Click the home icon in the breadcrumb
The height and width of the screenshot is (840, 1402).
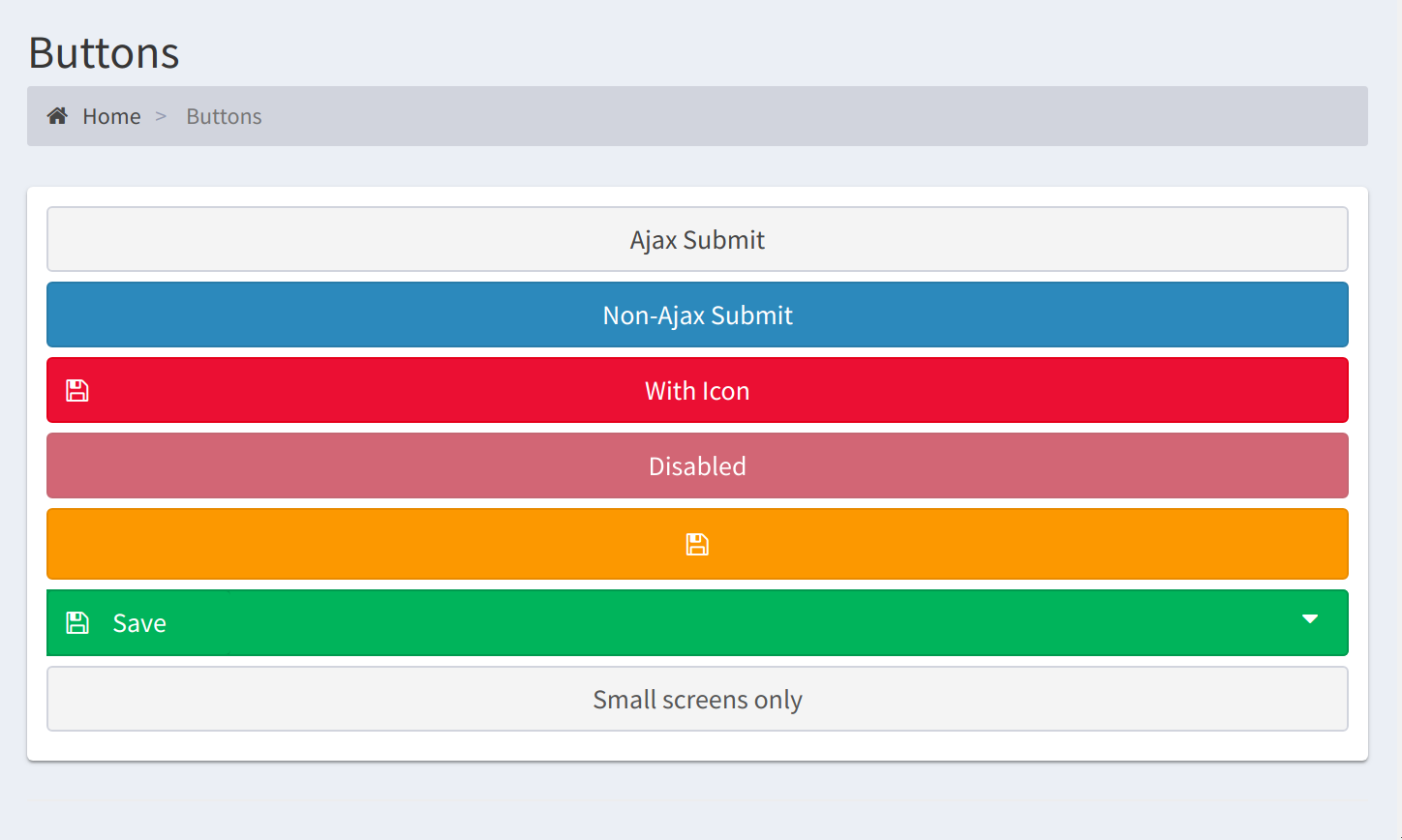pyautogui.click(x=58, y=116)
